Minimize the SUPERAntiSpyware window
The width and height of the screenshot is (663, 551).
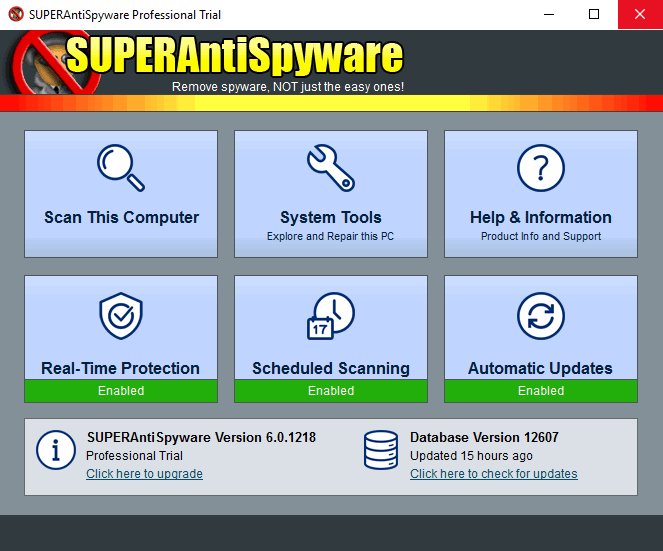pyautogui.click(x=549, y=14)
